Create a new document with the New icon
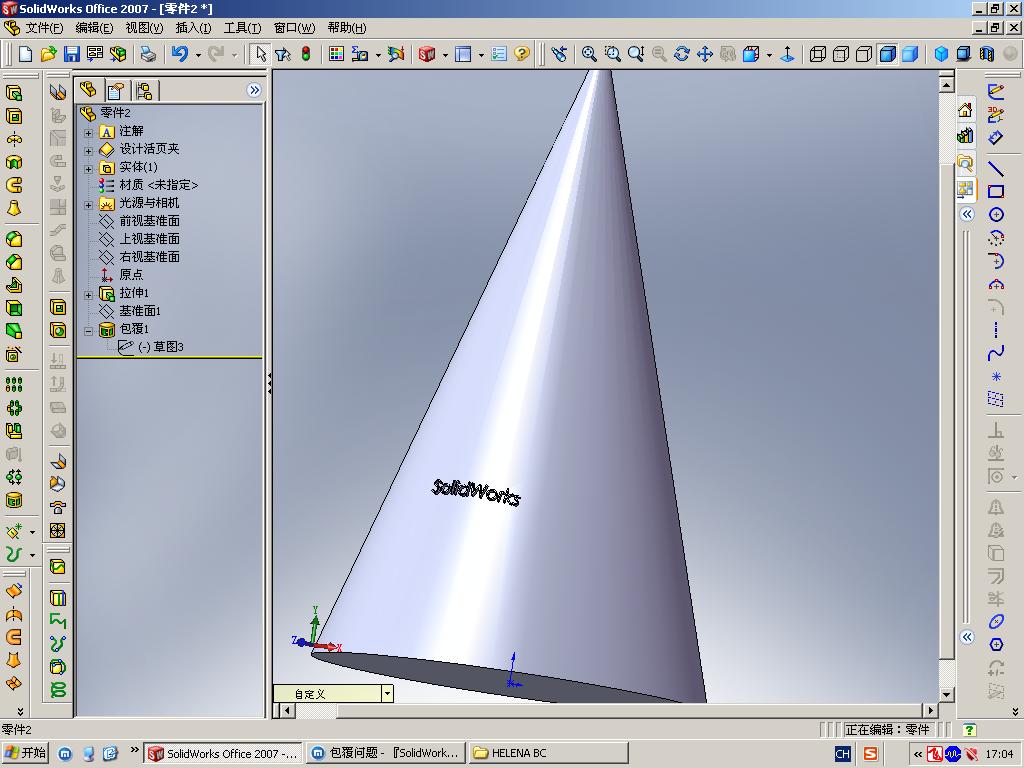The height and width of the screenshot is (768, 1024). tap(25, 54)
